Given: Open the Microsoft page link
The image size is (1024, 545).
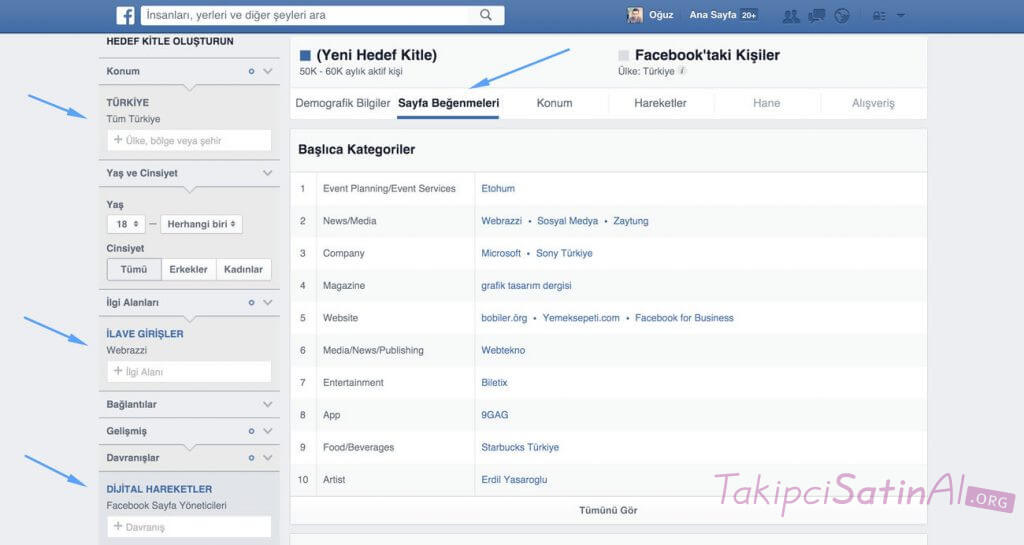Looking at the screenshot, I should point(501,253).
